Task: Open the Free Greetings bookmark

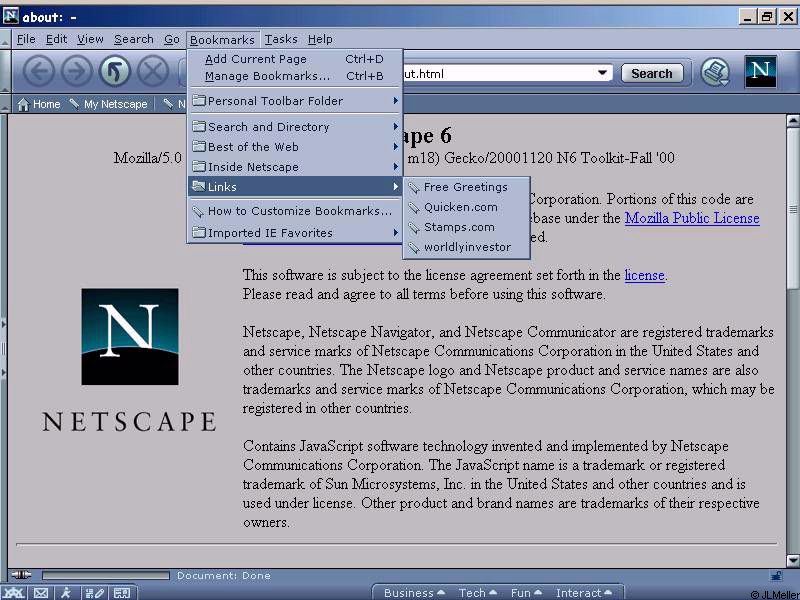Action: [466, 187]
